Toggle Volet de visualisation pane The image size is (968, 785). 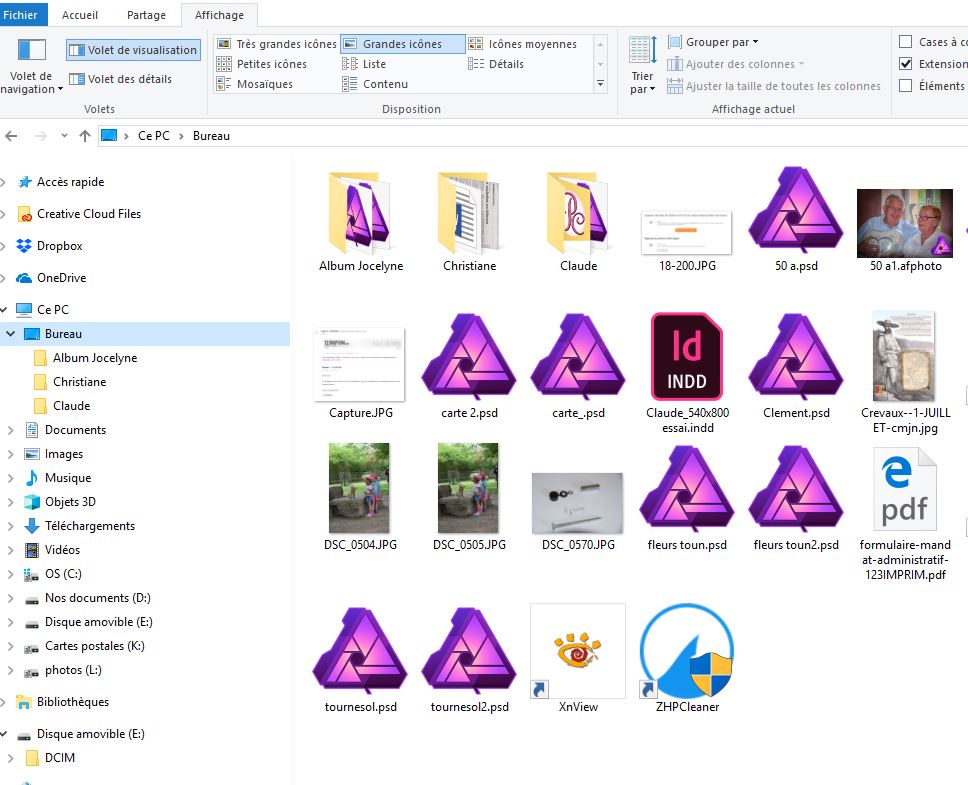point(133,50)
